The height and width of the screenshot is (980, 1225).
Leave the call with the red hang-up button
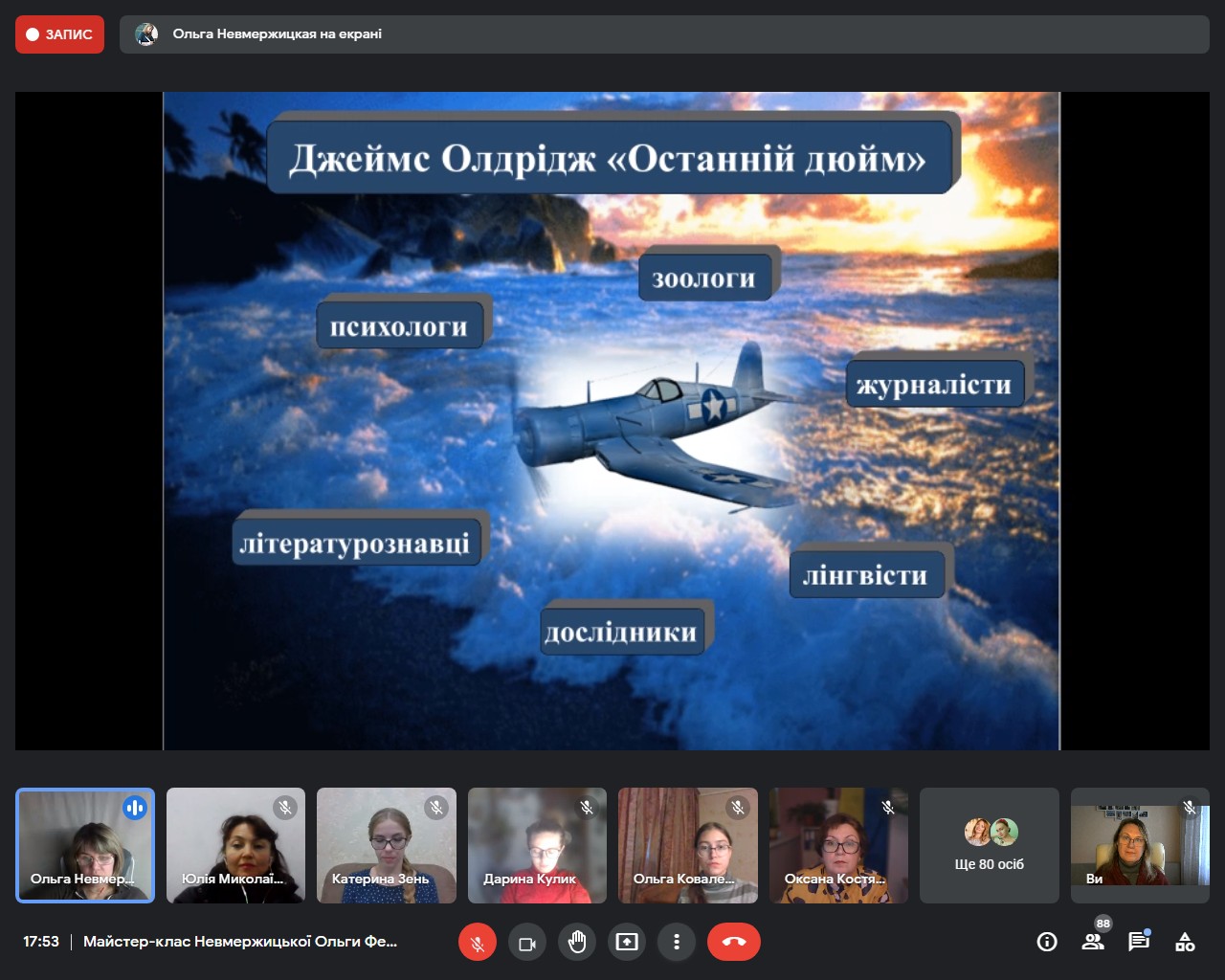pos(734,943)
